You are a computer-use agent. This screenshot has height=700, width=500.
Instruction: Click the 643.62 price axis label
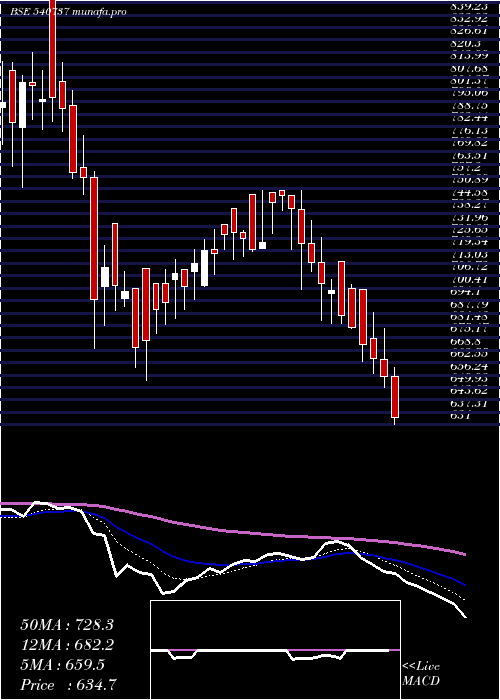pos(470,391)
